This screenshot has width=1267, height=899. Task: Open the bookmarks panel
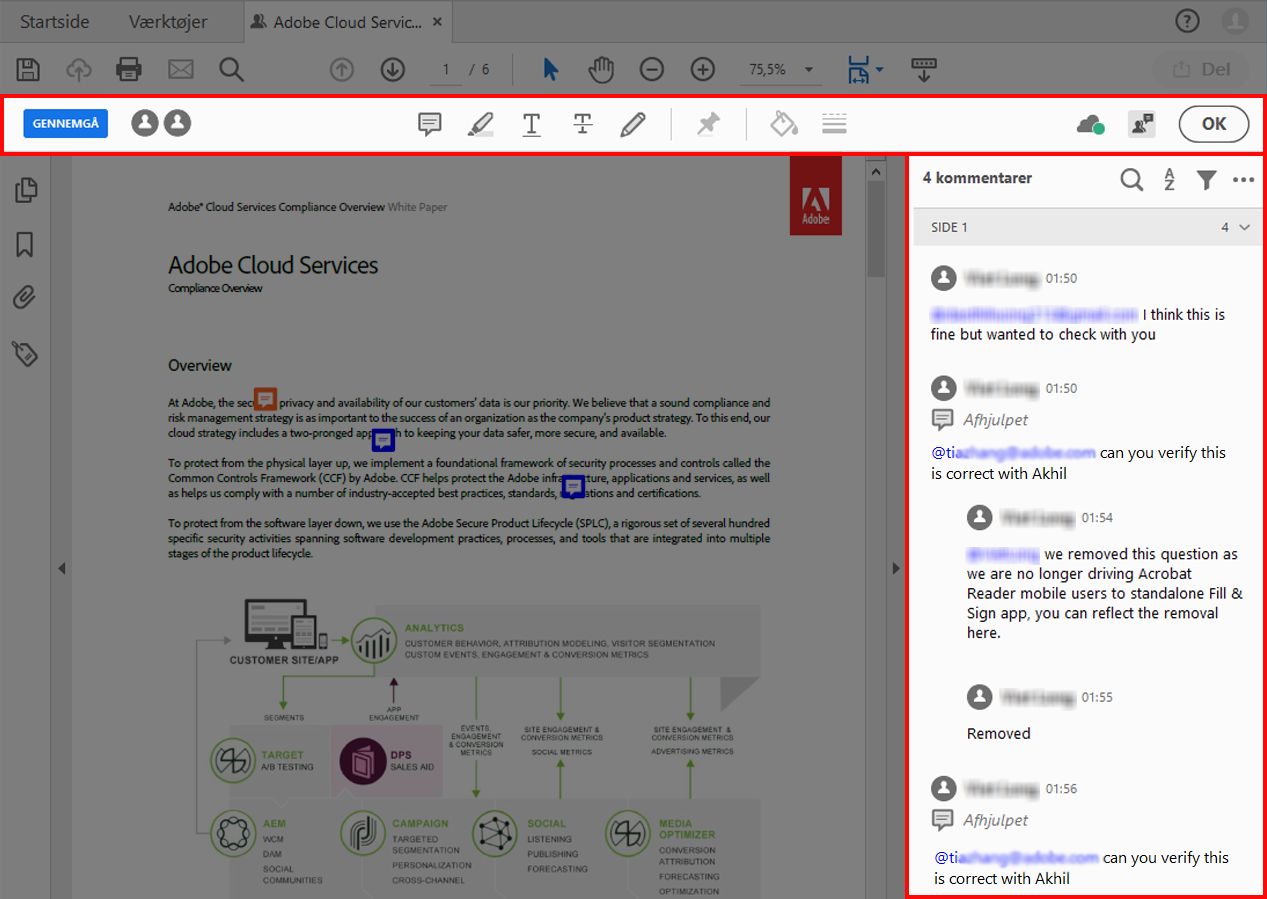pos(25,244)
